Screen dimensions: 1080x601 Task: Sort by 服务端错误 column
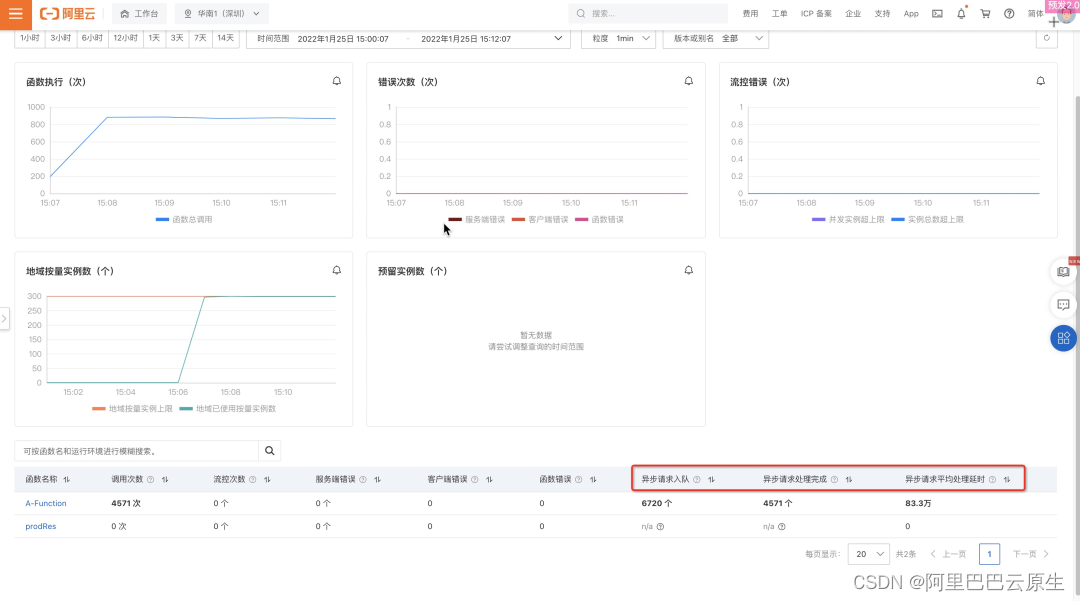(377, 479)
